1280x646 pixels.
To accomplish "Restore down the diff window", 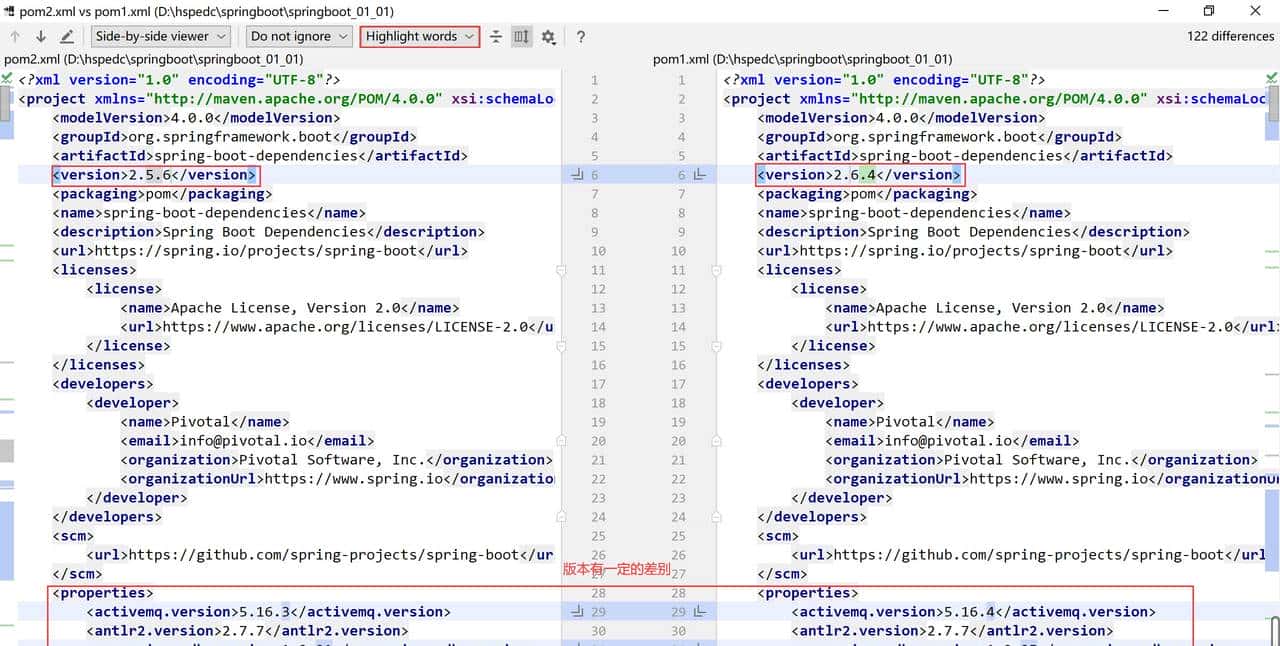I will [x=1208, y=11].
